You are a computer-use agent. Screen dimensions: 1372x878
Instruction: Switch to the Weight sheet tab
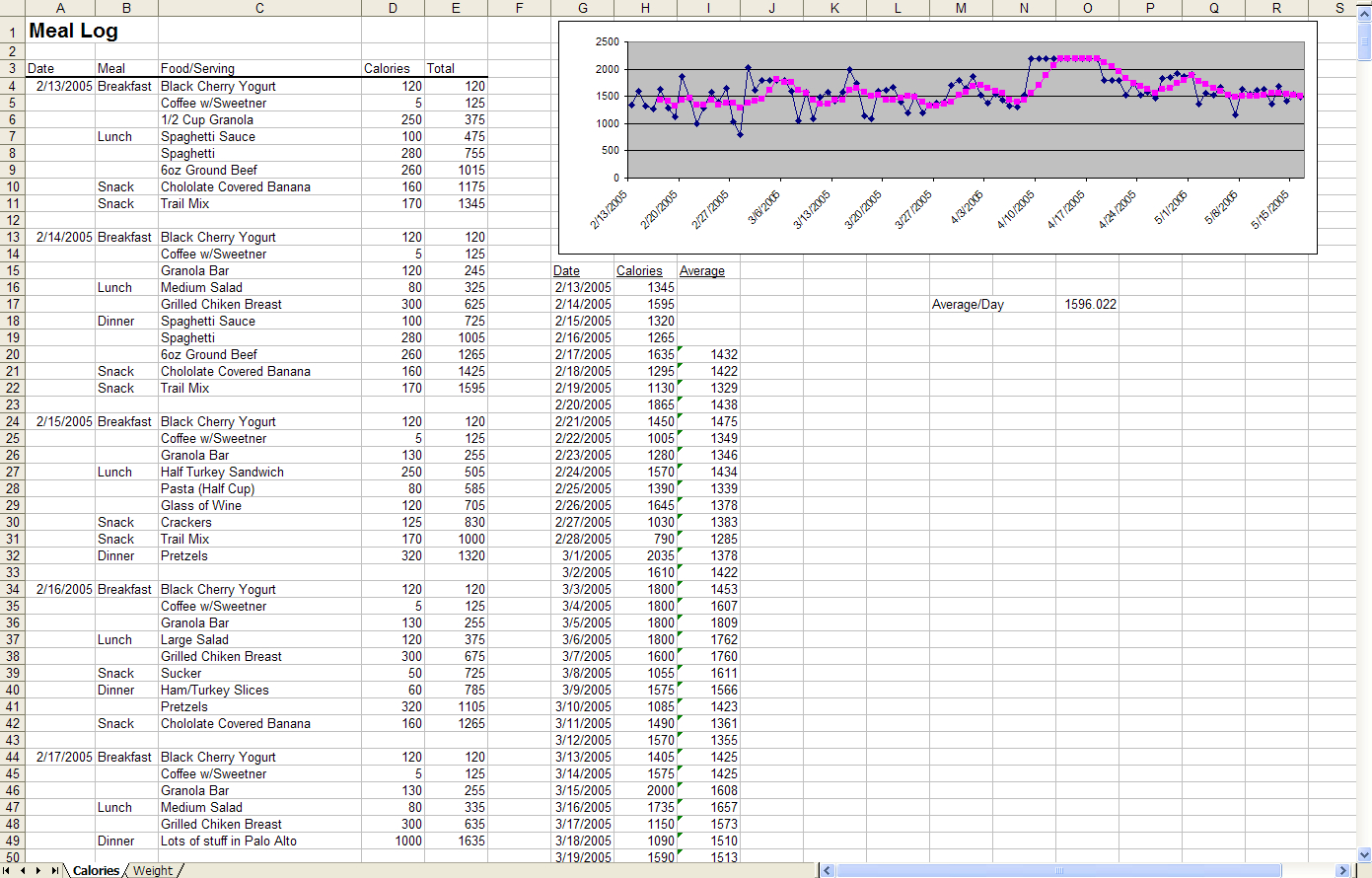point(153,870)
